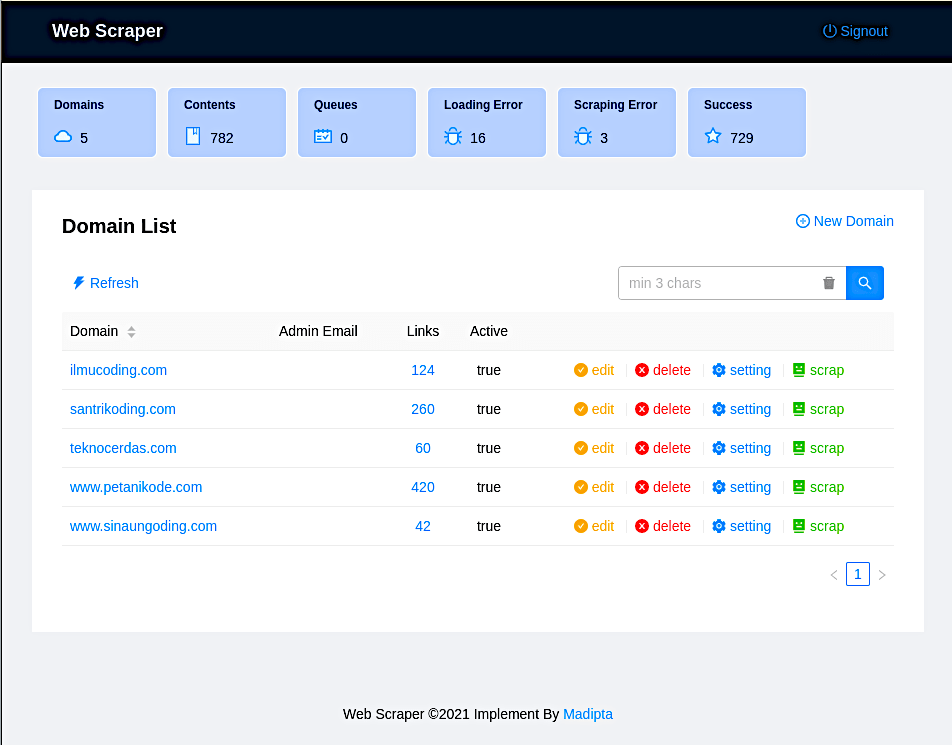The image size is (952, 745).
Task: Go to the next pagination page arrow
Action: (x=882, y=575)
